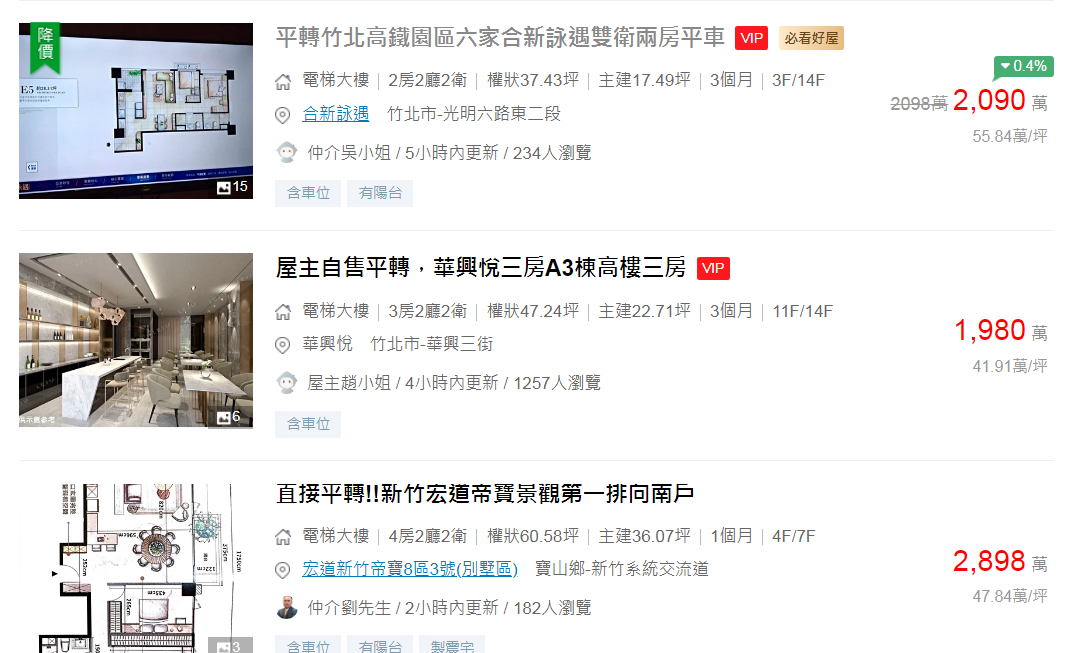Image resolution: width=1084 pixels, height=653 pixels.
Task: Click agent avatar photo of 仲介劉先生
Action: [x=287, y=608]
